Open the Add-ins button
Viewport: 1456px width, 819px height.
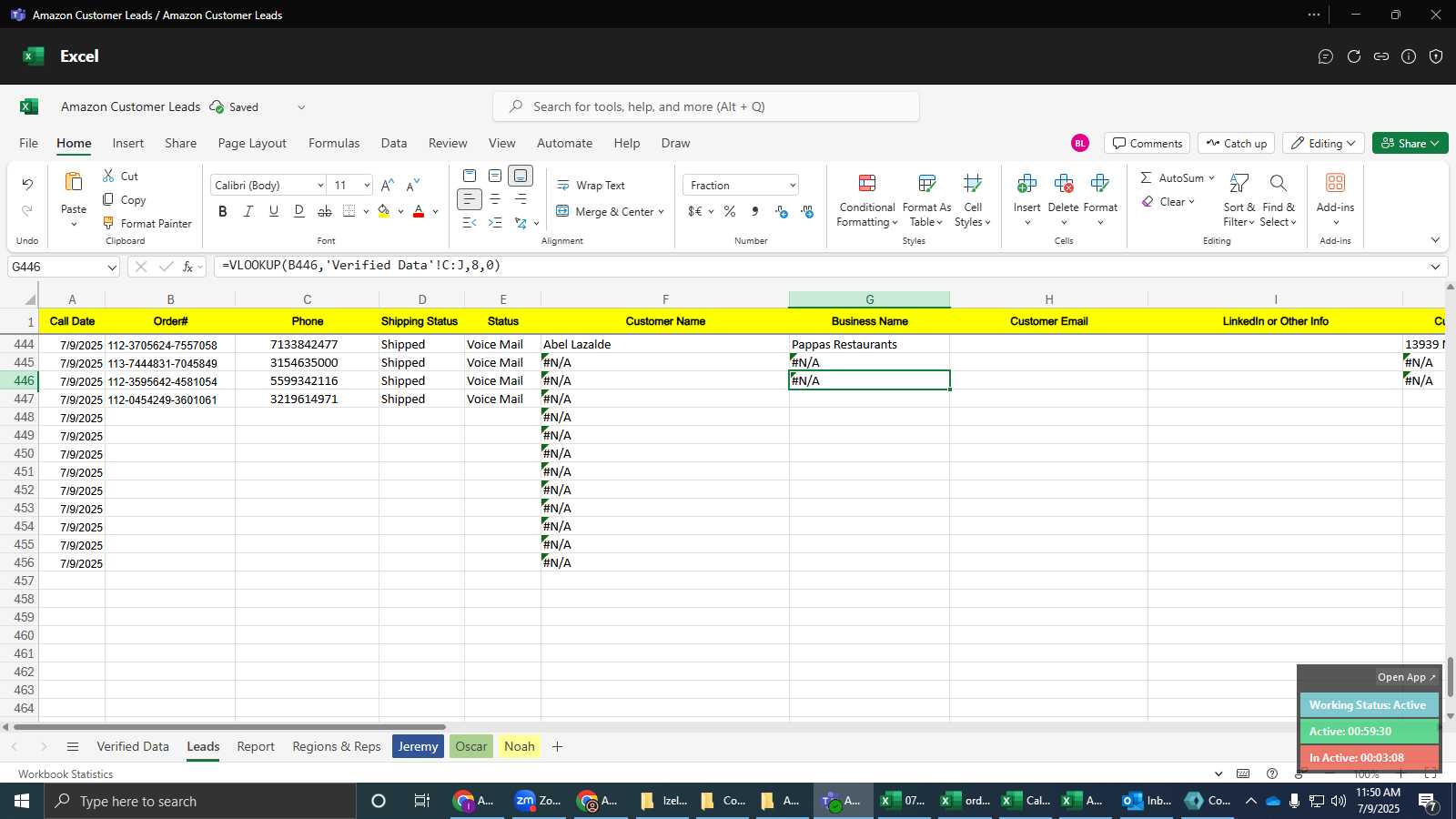pyautogui.click(x=1335, y=197)
